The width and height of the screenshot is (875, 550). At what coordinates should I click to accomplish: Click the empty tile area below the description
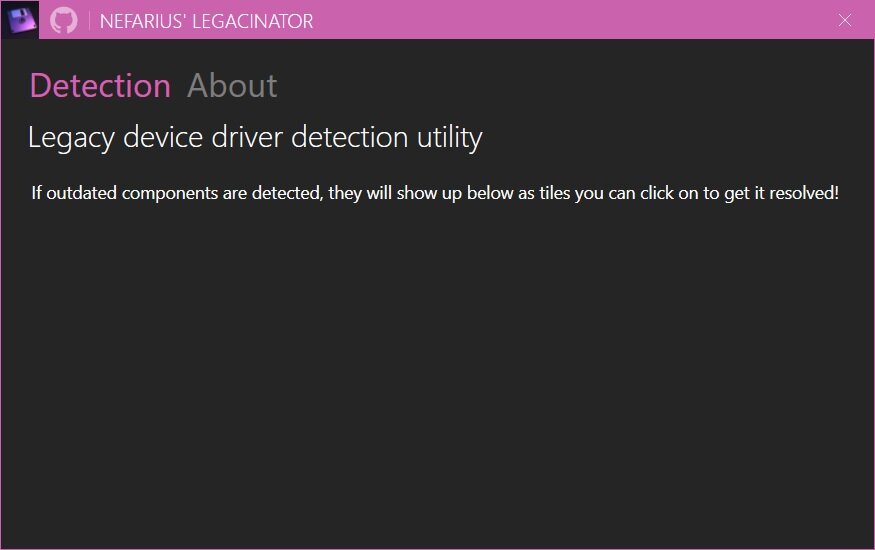tap(438, 374)
